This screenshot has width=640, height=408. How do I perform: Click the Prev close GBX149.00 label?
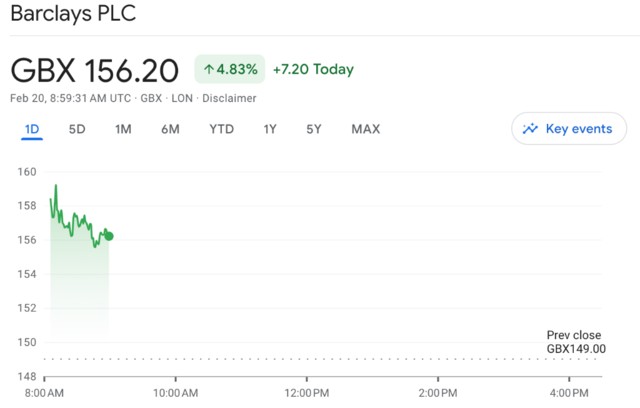(x=576, y=342)
